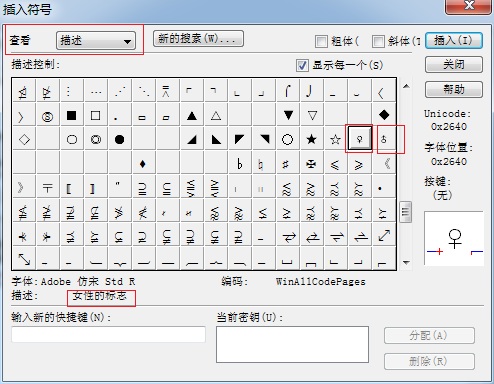Image resolution: width=494 pixels, height=384 pixels.
Task: Pick the bullseye double circle symbol
Action: click(x=96, y=139)
